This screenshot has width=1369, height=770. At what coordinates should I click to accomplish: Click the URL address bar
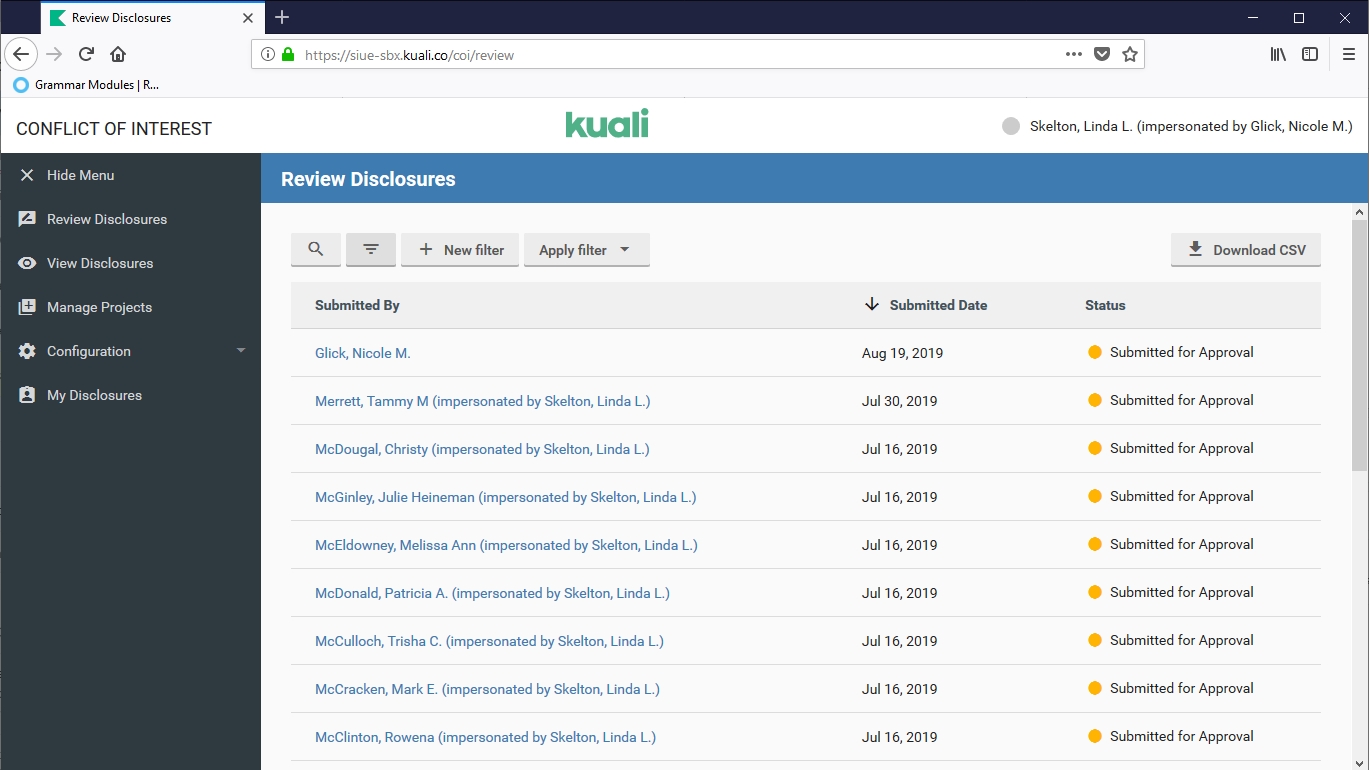coord(680,55)
